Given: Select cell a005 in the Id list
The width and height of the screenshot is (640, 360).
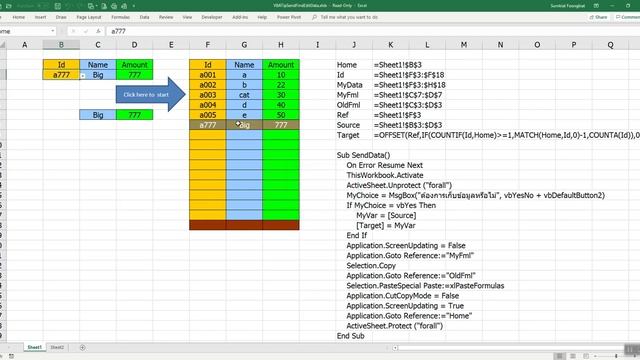Looking at the screenshot, I should [x=208, y=115].
